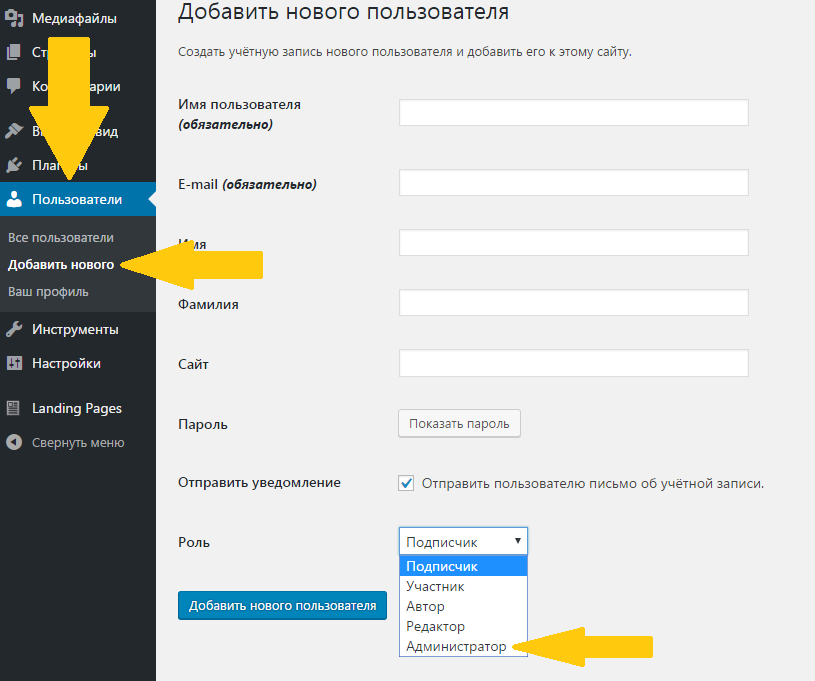Image resolution: width=815 pixels, height=681 pixels.
Task: Click the Tools wrench icon
Action: (x=14, y=329)
